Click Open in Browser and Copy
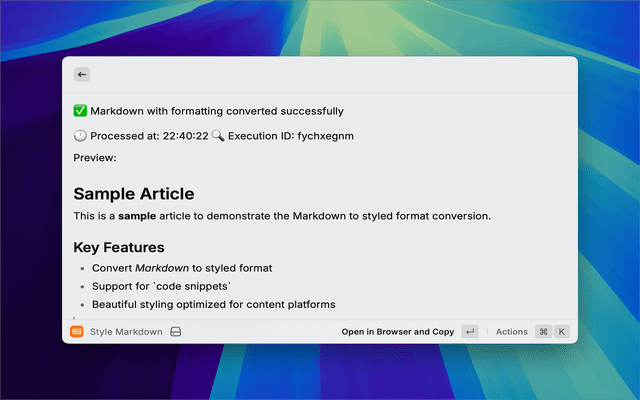This screenshot has height=400, width=640. [397, 331]
